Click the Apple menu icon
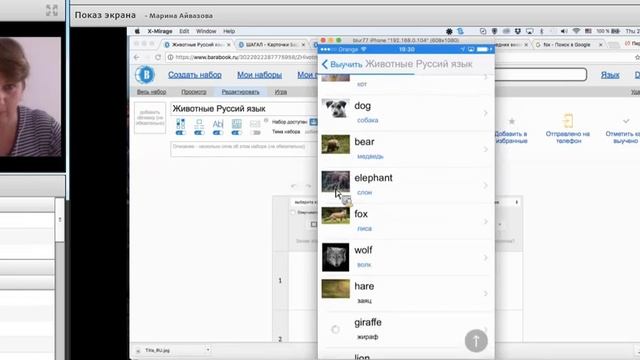 click(x=137, y=31)
